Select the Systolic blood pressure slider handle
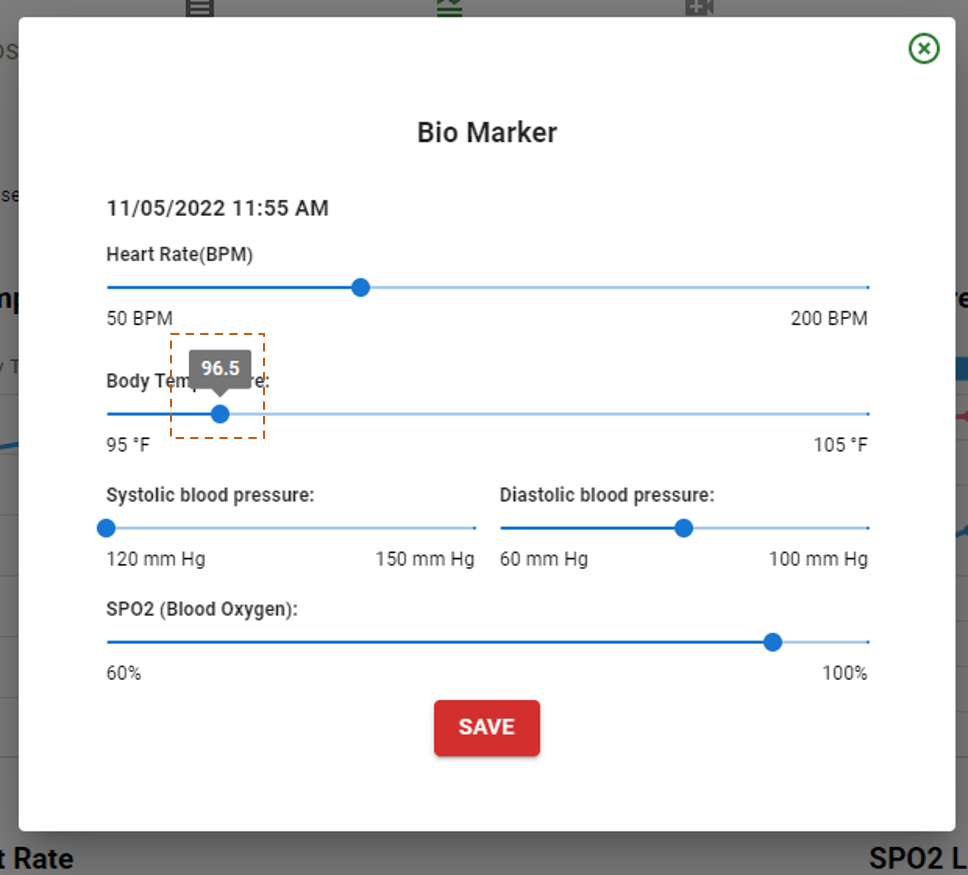968x875 pixels. (x=107, y=528)
